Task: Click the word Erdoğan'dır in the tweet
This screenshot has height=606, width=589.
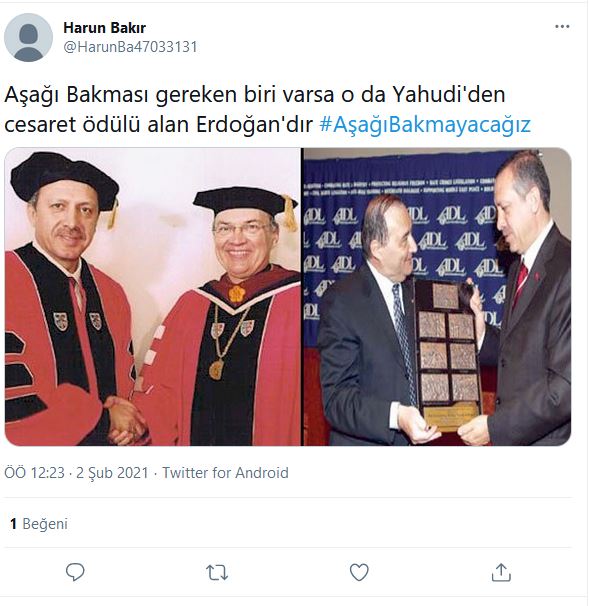Action: pyautogui.click(x=254, y=125)
